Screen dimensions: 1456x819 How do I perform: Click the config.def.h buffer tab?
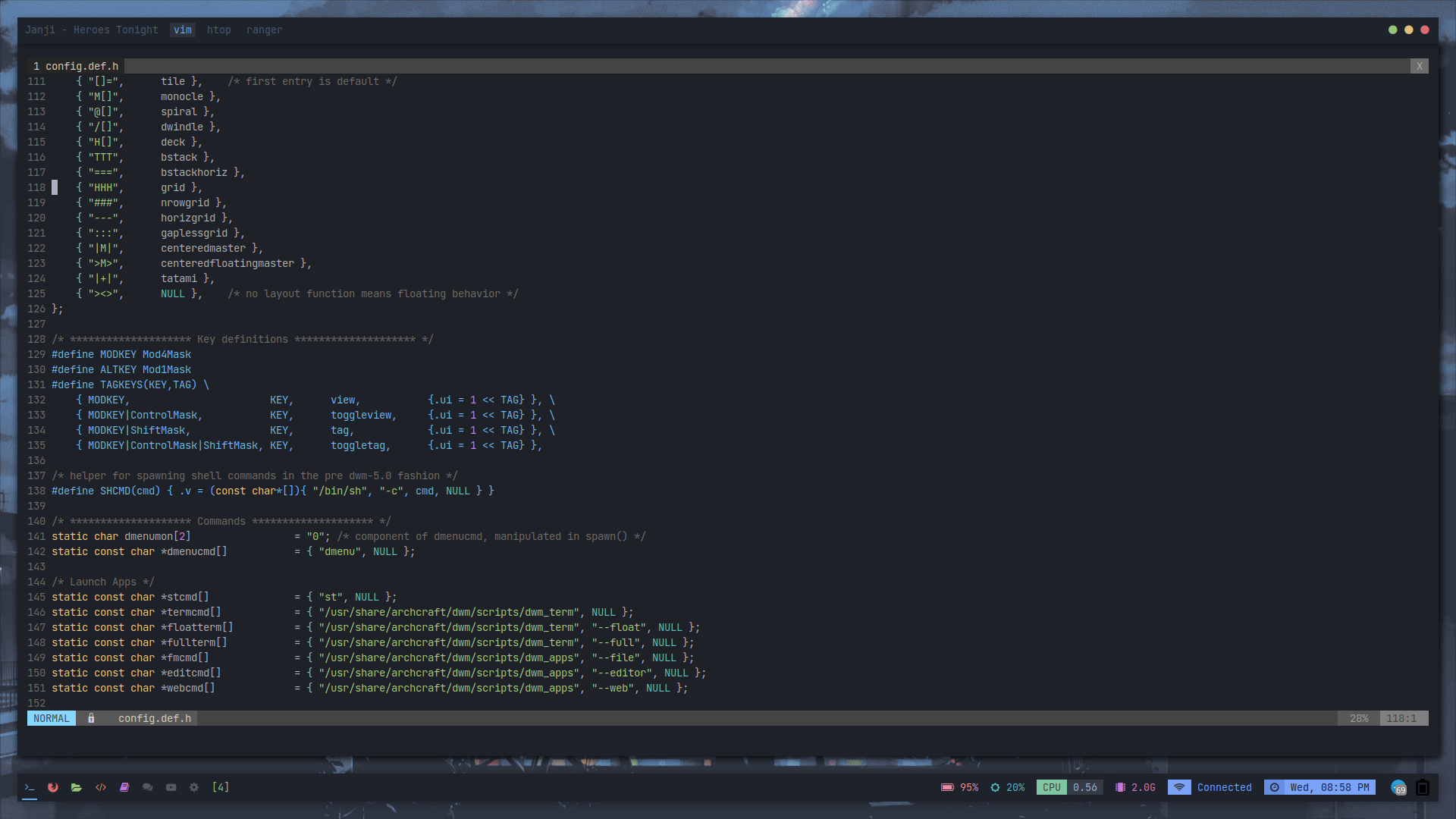77,67
